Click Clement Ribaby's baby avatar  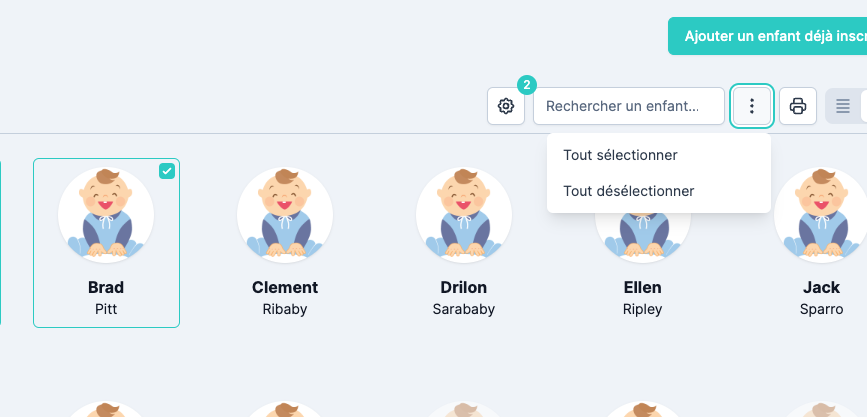click(285, 215)
